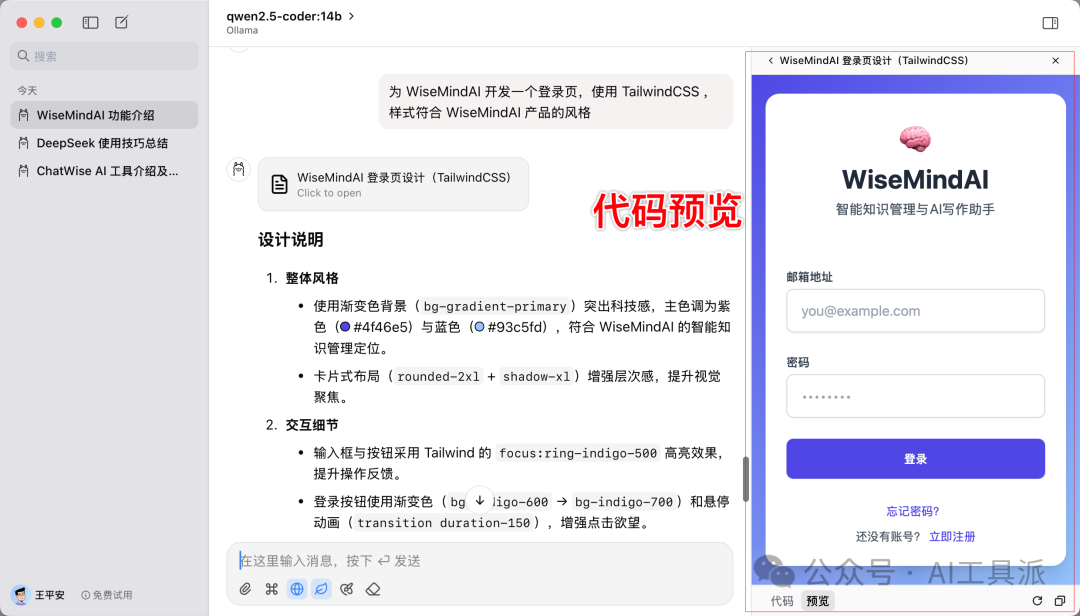Click the focus:ring-indigo-500 code snippet
The height and width of the screenshot is (616, 1080).
point(578,453)
